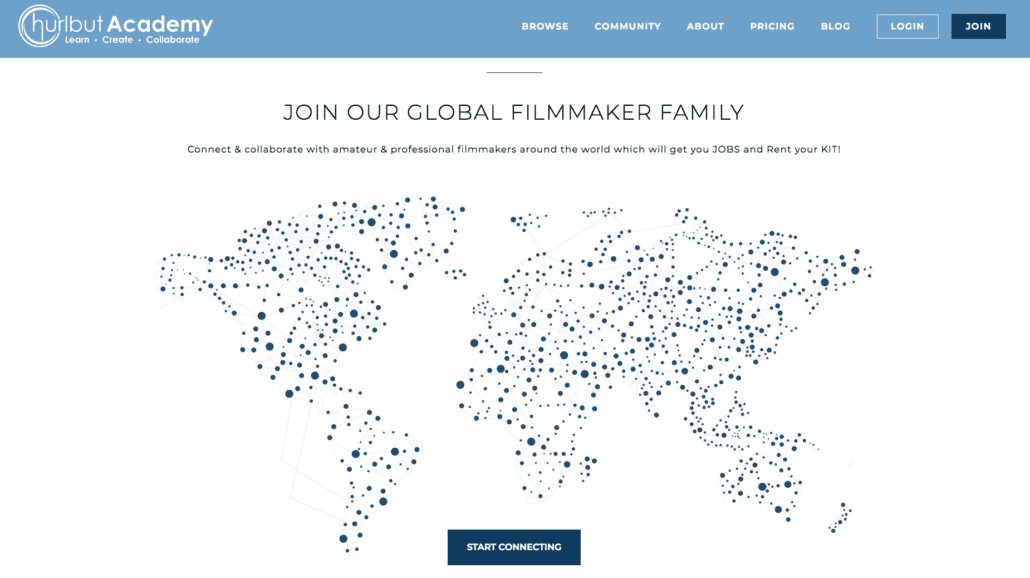This screenshot has width=1030, height=578.
Task: Click the Hurlbut Academy logo
Action: 116,26
